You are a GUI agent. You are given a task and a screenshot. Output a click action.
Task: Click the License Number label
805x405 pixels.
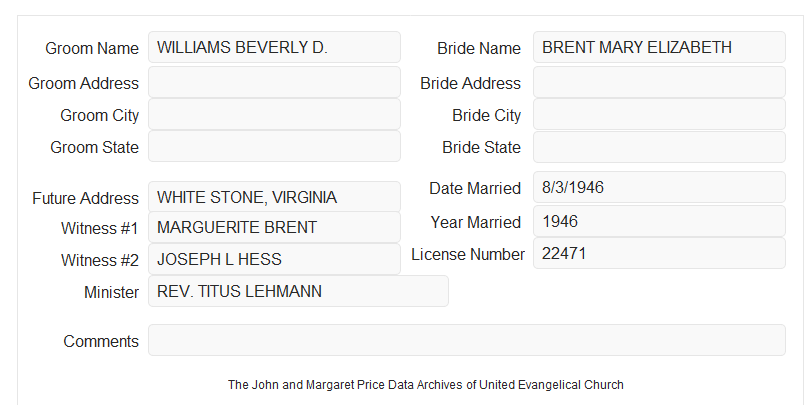468,254
